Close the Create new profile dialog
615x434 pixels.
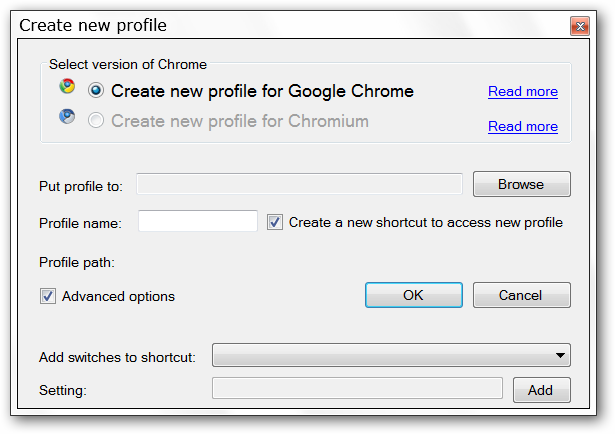point(579,25)
